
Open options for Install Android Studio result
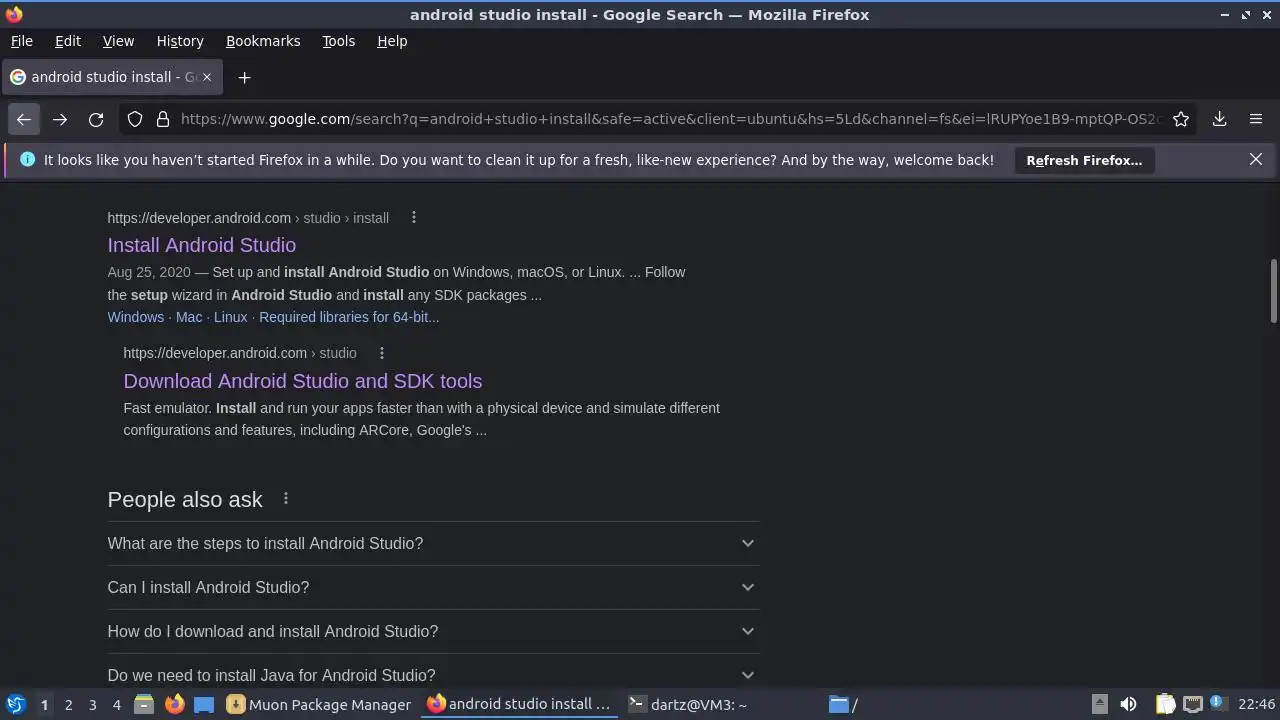[x=414, y=217]
